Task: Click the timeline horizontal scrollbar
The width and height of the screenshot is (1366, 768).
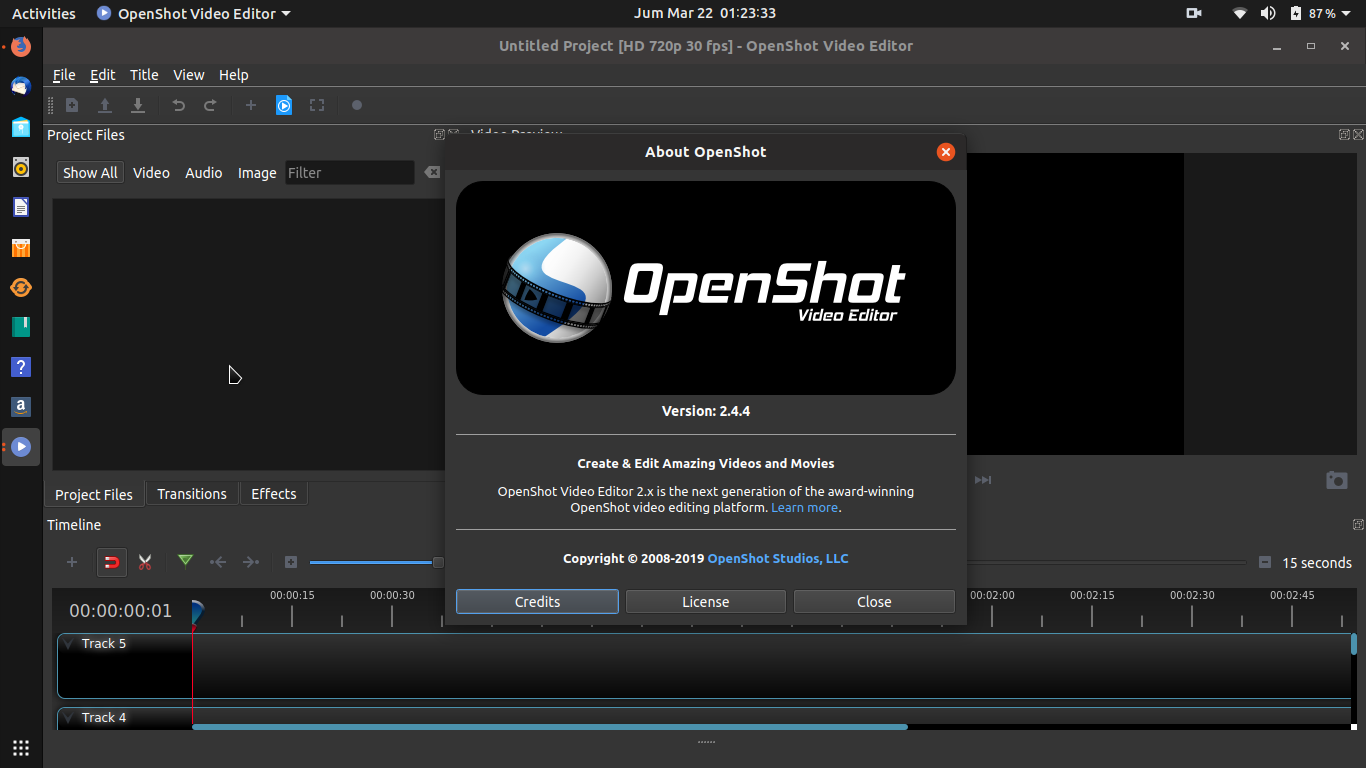Action: click(550, 727)
